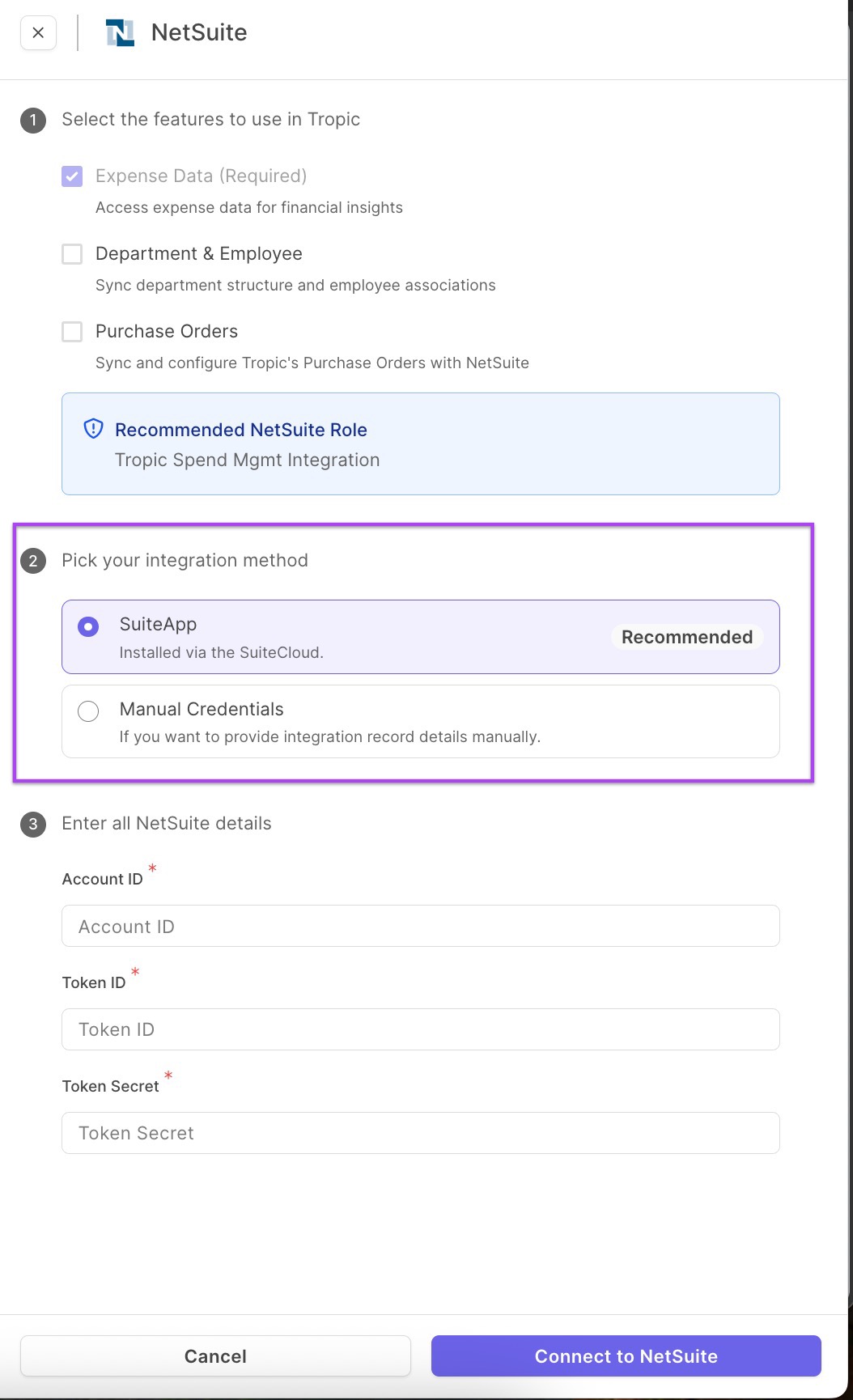Click the step 3 number badge
The height and width of the screenshot is (1400, 853).
coord(33,824)
